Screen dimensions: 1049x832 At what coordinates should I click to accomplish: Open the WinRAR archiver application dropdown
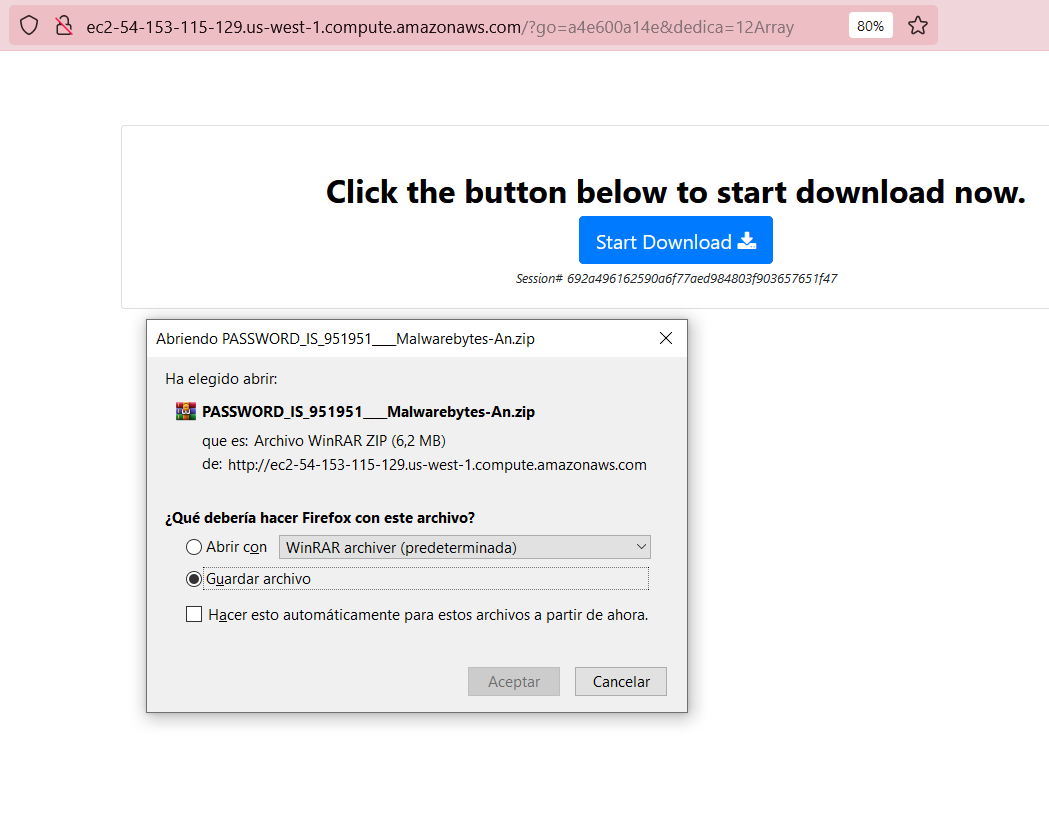(x=464, y=547)
